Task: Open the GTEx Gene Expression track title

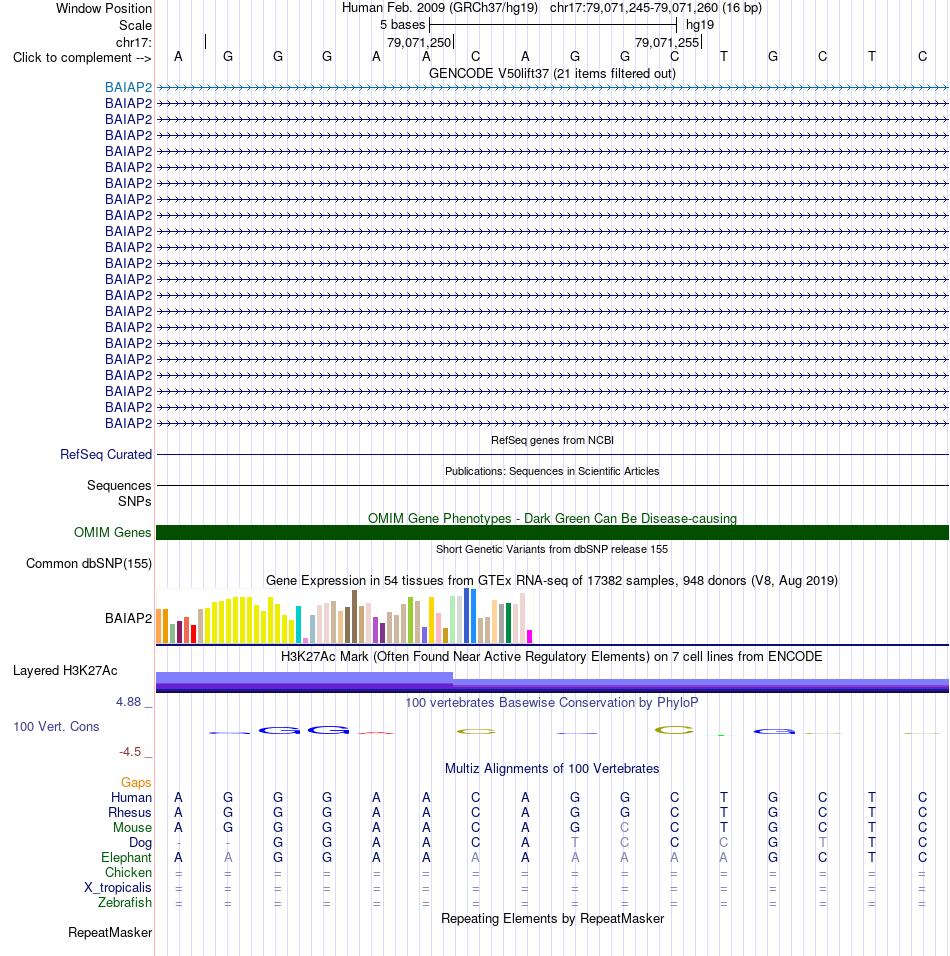Action: click(x=552, y=580)
